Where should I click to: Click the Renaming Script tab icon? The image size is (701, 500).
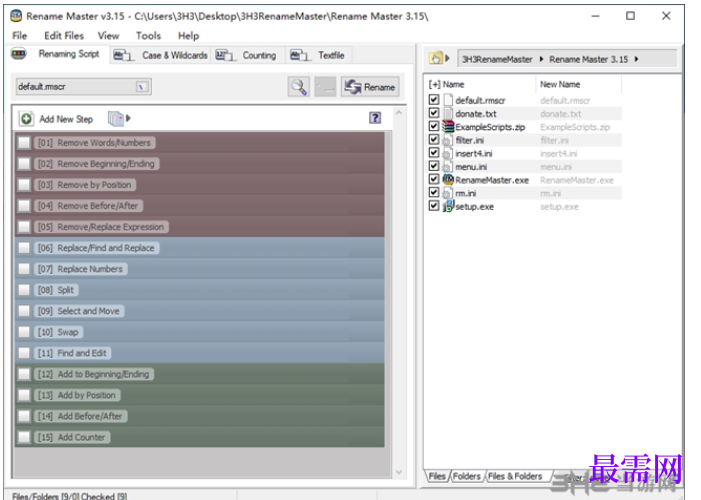point(19,54)
